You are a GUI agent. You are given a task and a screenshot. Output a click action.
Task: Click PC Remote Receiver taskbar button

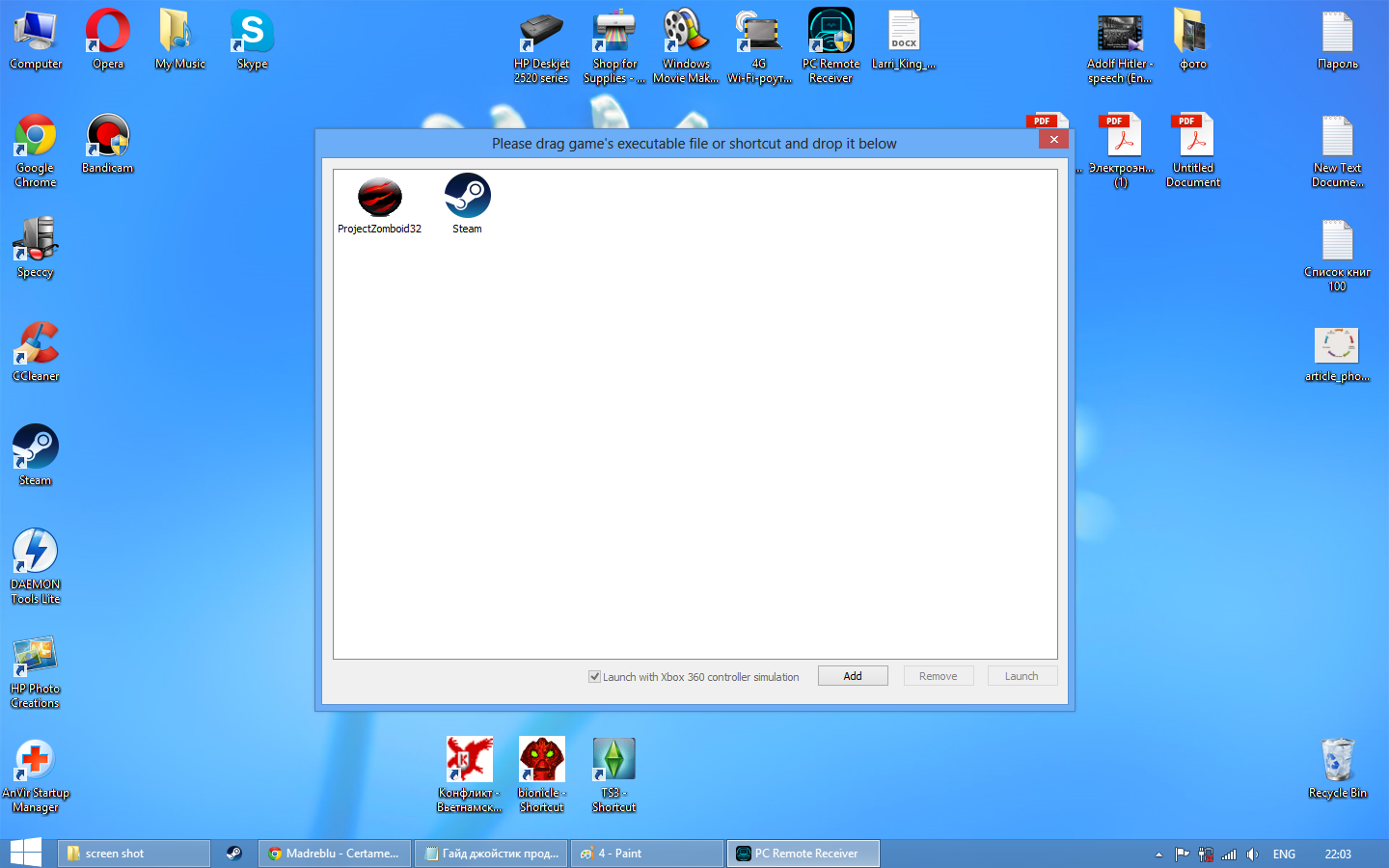[803, 854]
